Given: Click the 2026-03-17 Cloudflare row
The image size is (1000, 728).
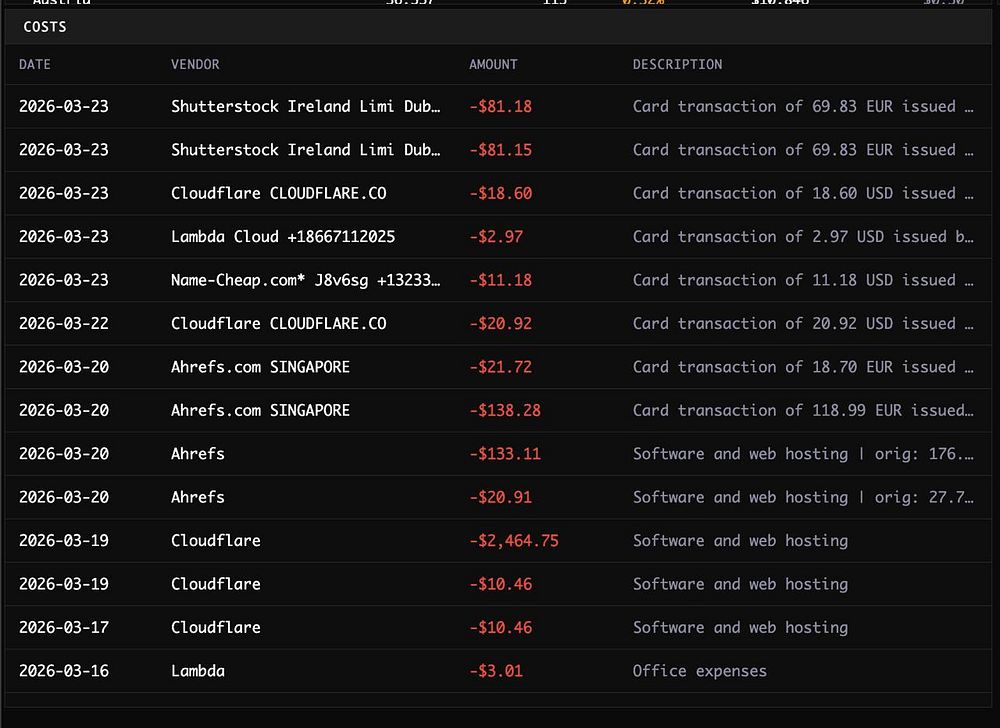Looking at the screenshot, I should coord(498,627).
